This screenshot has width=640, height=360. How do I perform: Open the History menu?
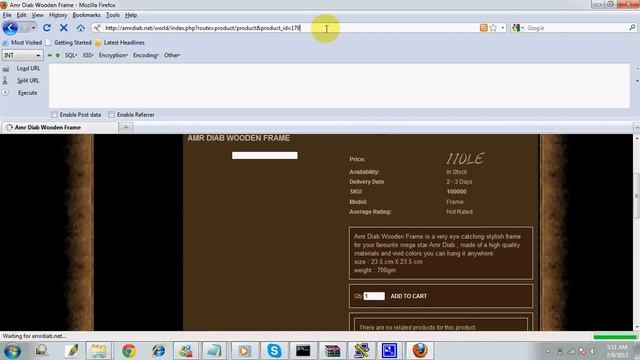pos(58,15)
